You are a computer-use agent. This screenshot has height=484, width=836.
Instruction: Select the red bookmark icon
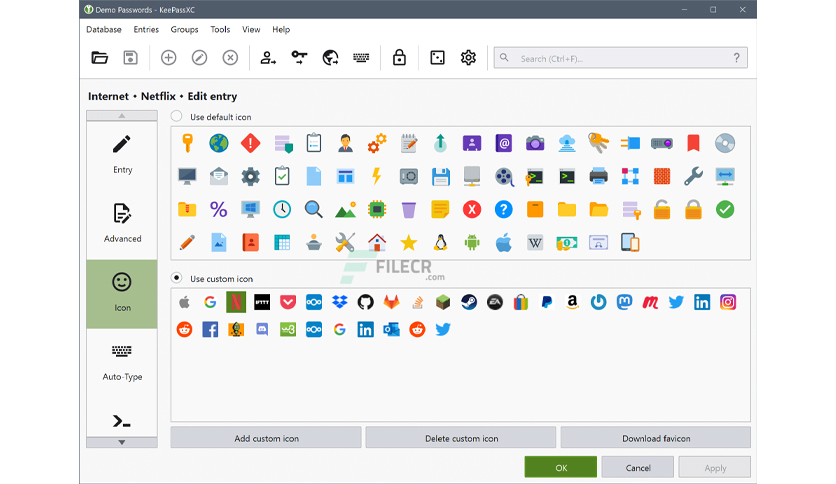click(x=693, y=143)
